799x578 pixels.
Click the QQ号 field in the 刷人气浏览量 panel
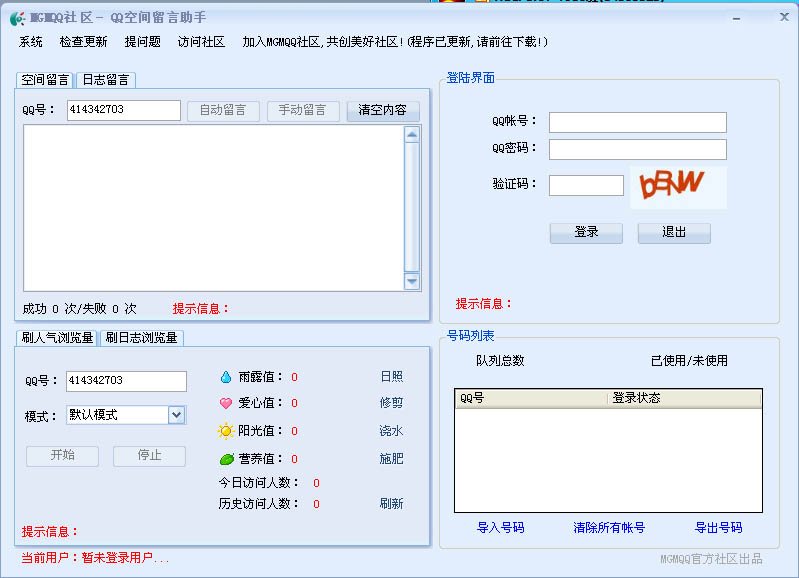(x=126, y=381)
